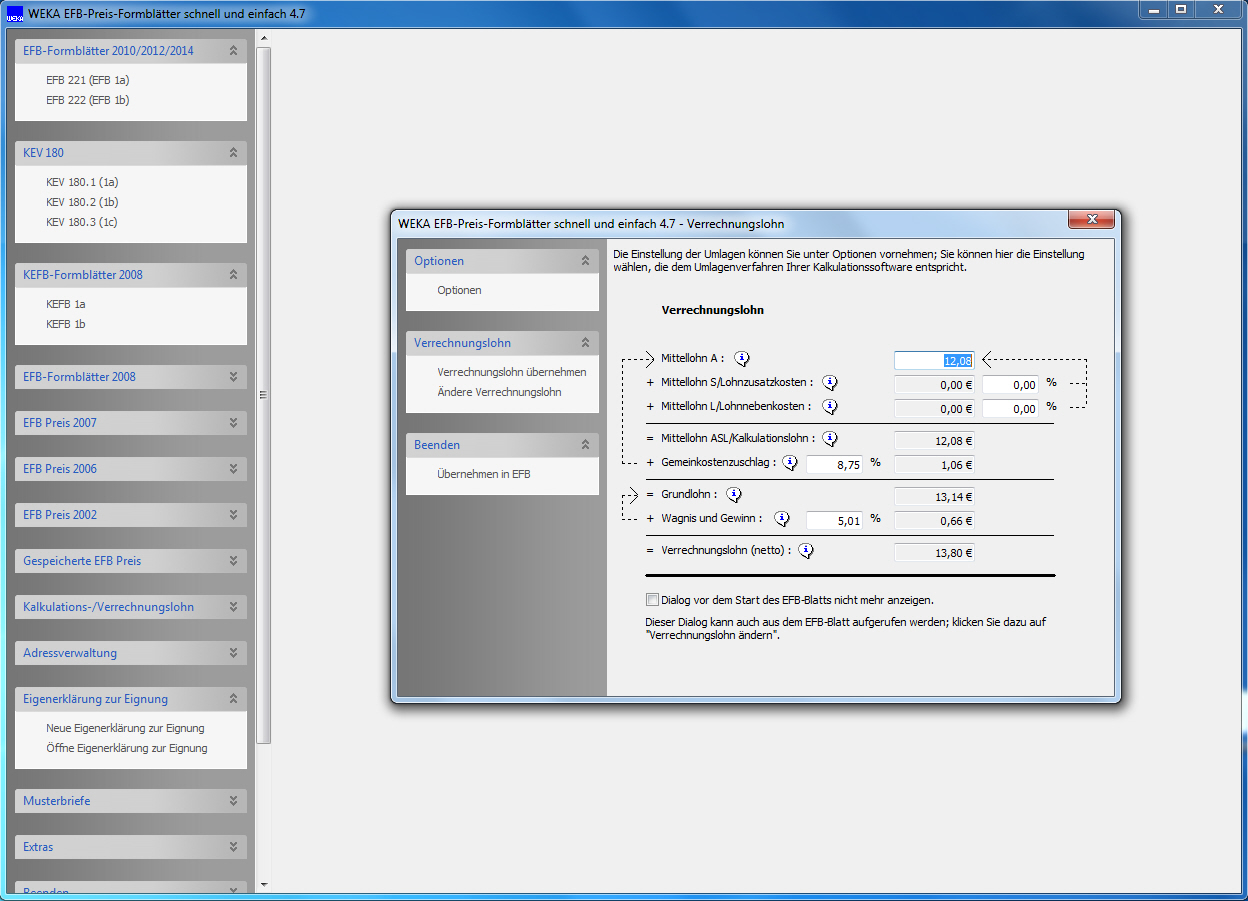
Task: Collapse the Optionen panel in the dialog
Action: 585,261
